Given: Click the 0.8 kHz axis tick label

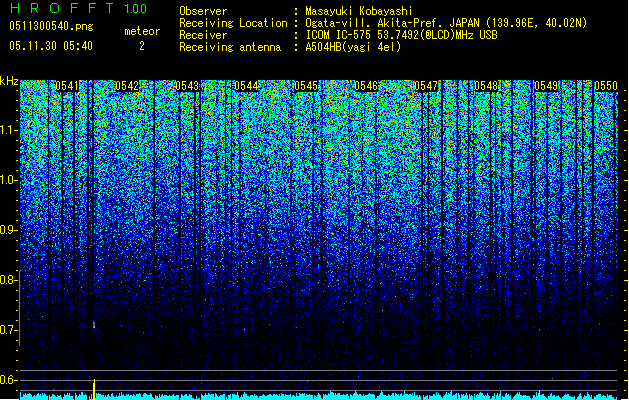Looking at the screenshot, I should 9,280.
